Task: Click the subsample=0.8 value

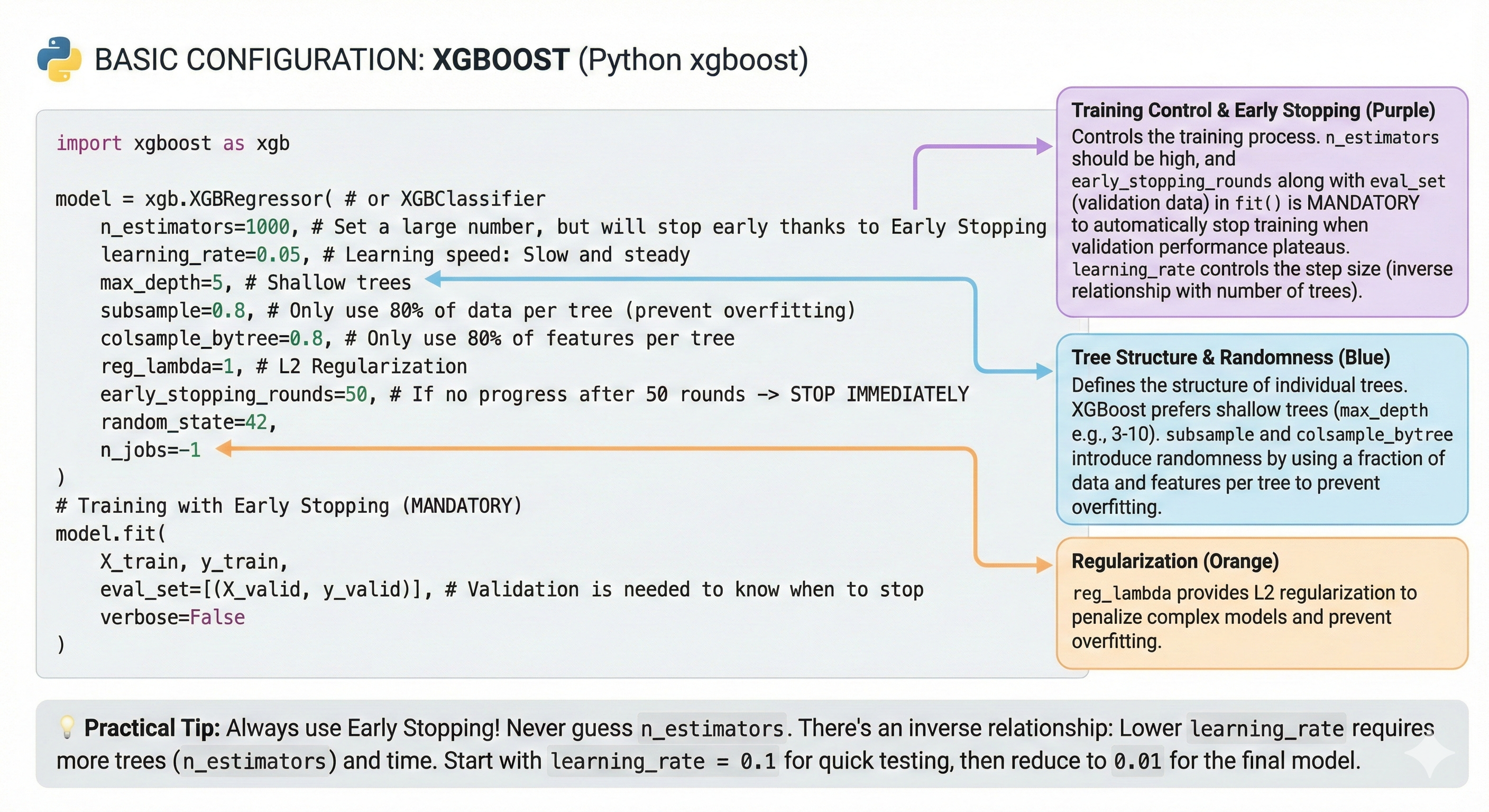Action: (x=173, y=310)
